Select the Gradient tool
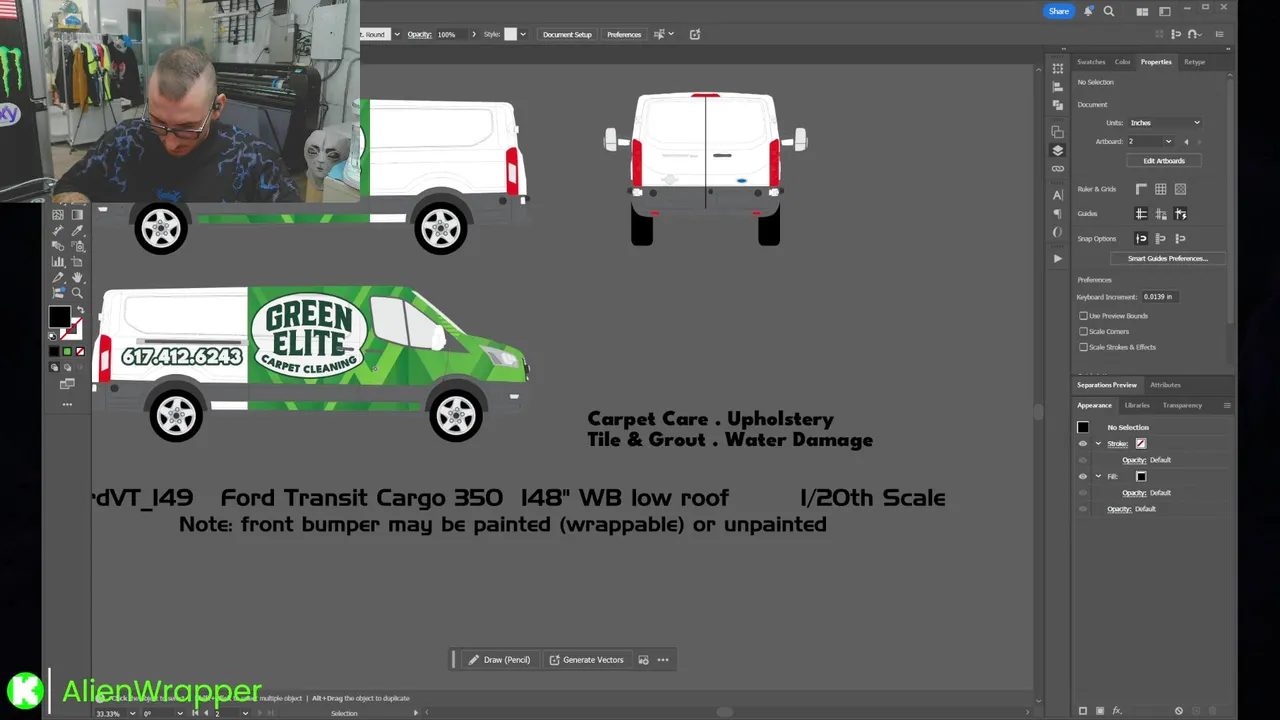1280x720 pixels. [x=77, y=215]
